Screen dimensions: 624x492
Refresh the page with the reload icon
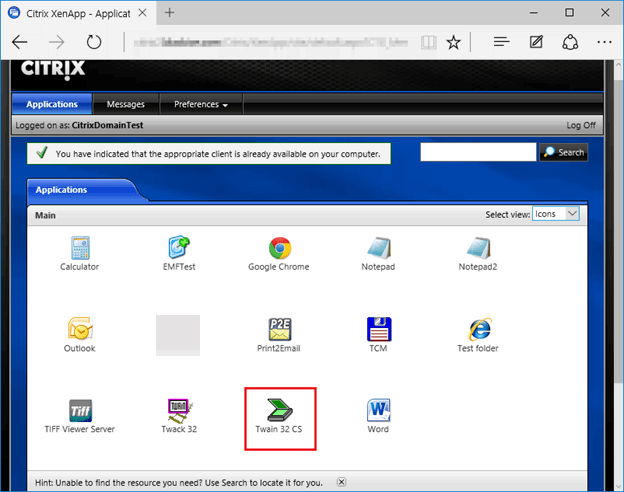[94, 42]
